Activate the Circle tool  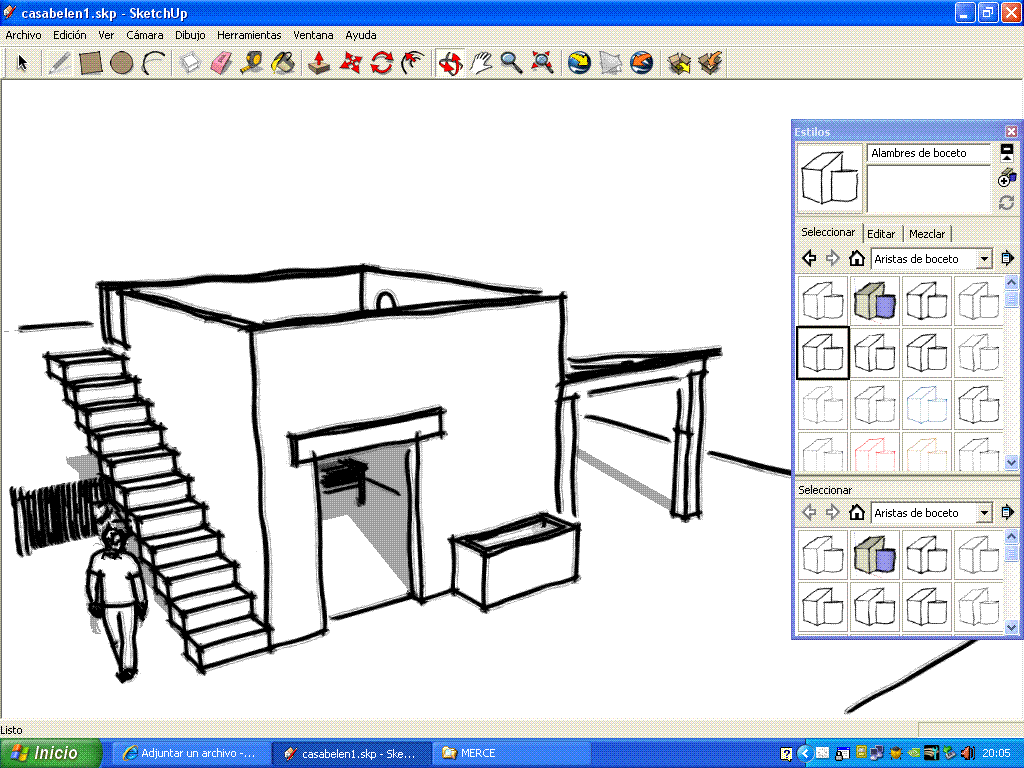pyautogui.click(x=122, y=63)
